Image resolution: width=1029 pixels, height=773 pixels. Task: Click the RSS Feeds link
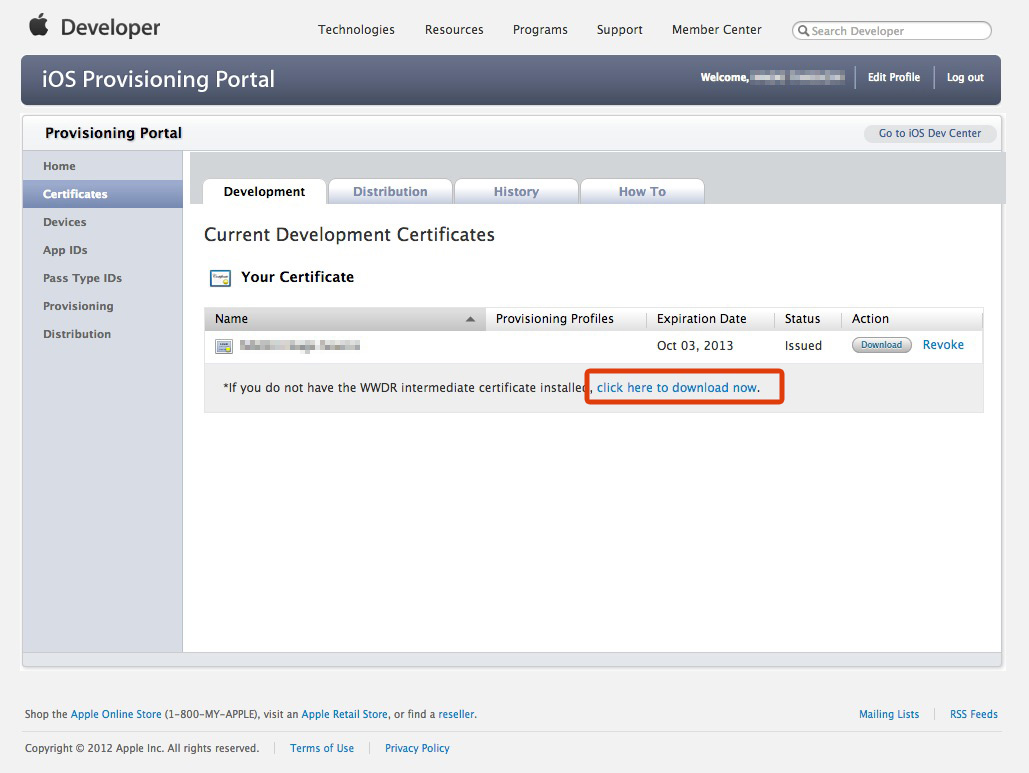coord(973,714)
